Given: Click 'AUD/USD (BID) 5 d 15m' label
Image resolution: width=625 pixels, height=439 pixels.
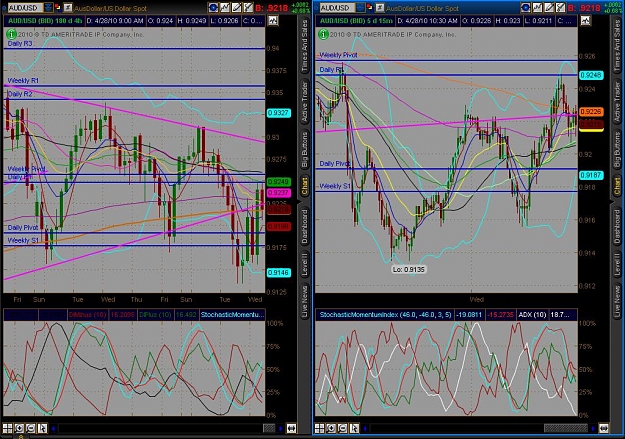Looking at the screenshot, I should coord(356,20).
